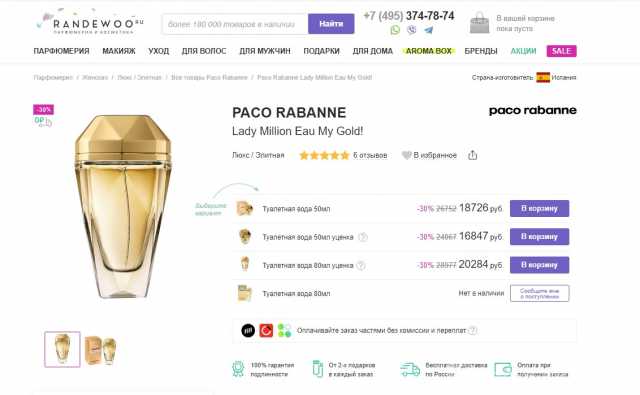Select second product thumbnail with box
640x395 pixels.
(x=101, y=350)
